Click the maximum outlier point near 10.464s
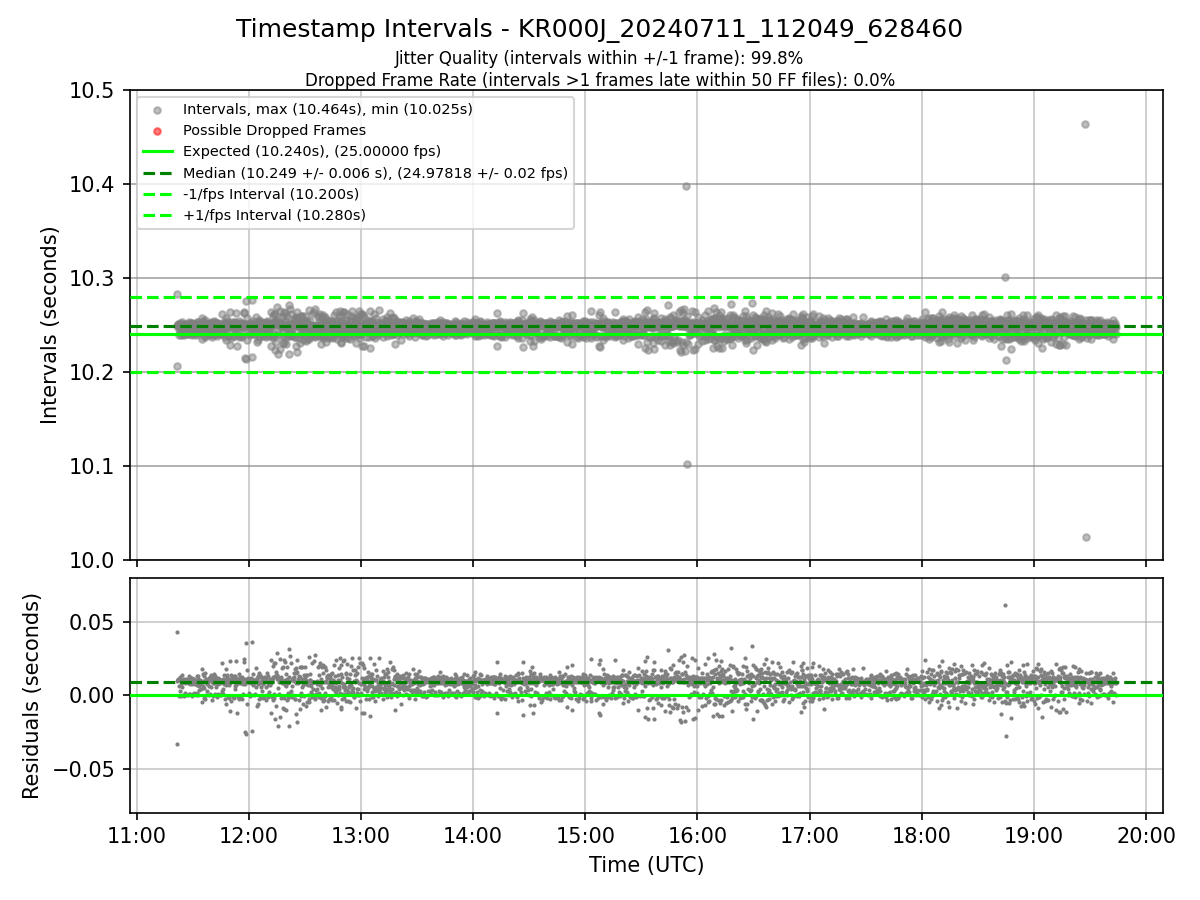Screen dimensions: 1200x900 coord(1085,124)
